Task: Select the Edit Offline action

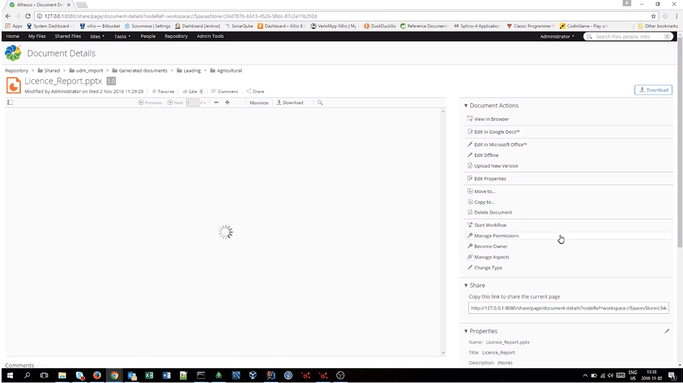Action: [483, 155]
